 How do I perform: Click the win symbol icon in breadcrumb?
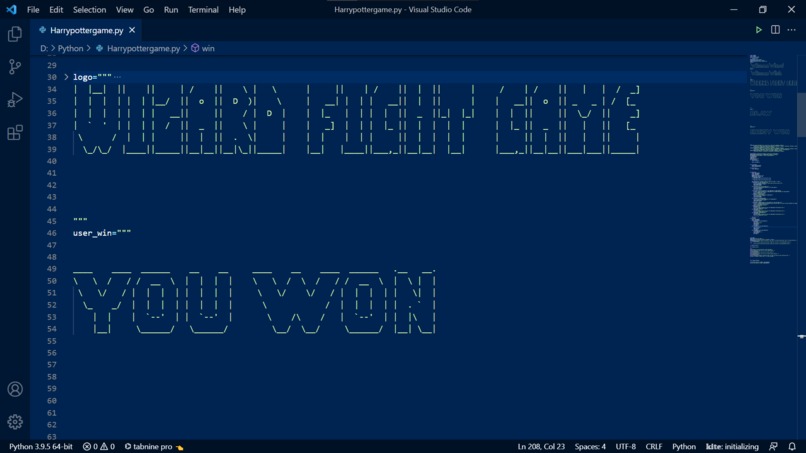click(195, 48)
